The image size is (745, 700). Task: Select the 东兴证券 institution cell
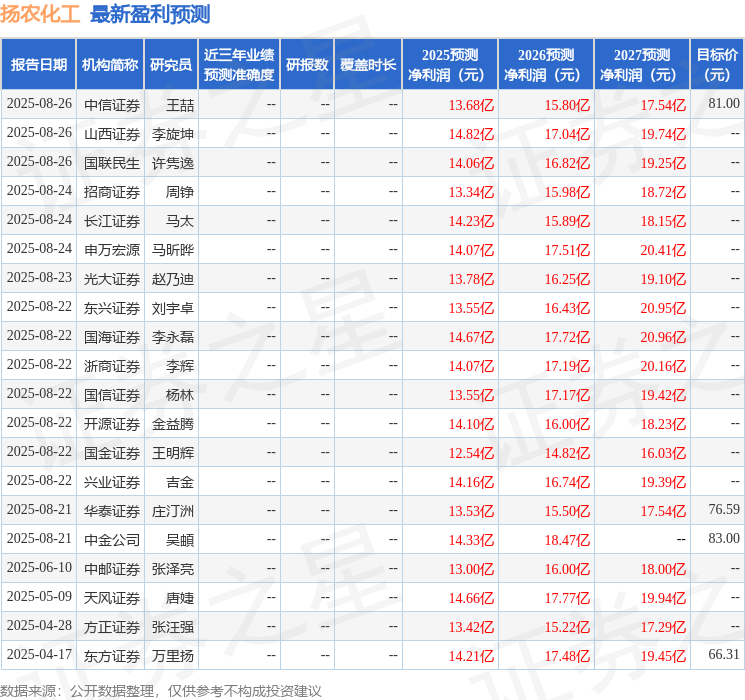click(112, 308)
